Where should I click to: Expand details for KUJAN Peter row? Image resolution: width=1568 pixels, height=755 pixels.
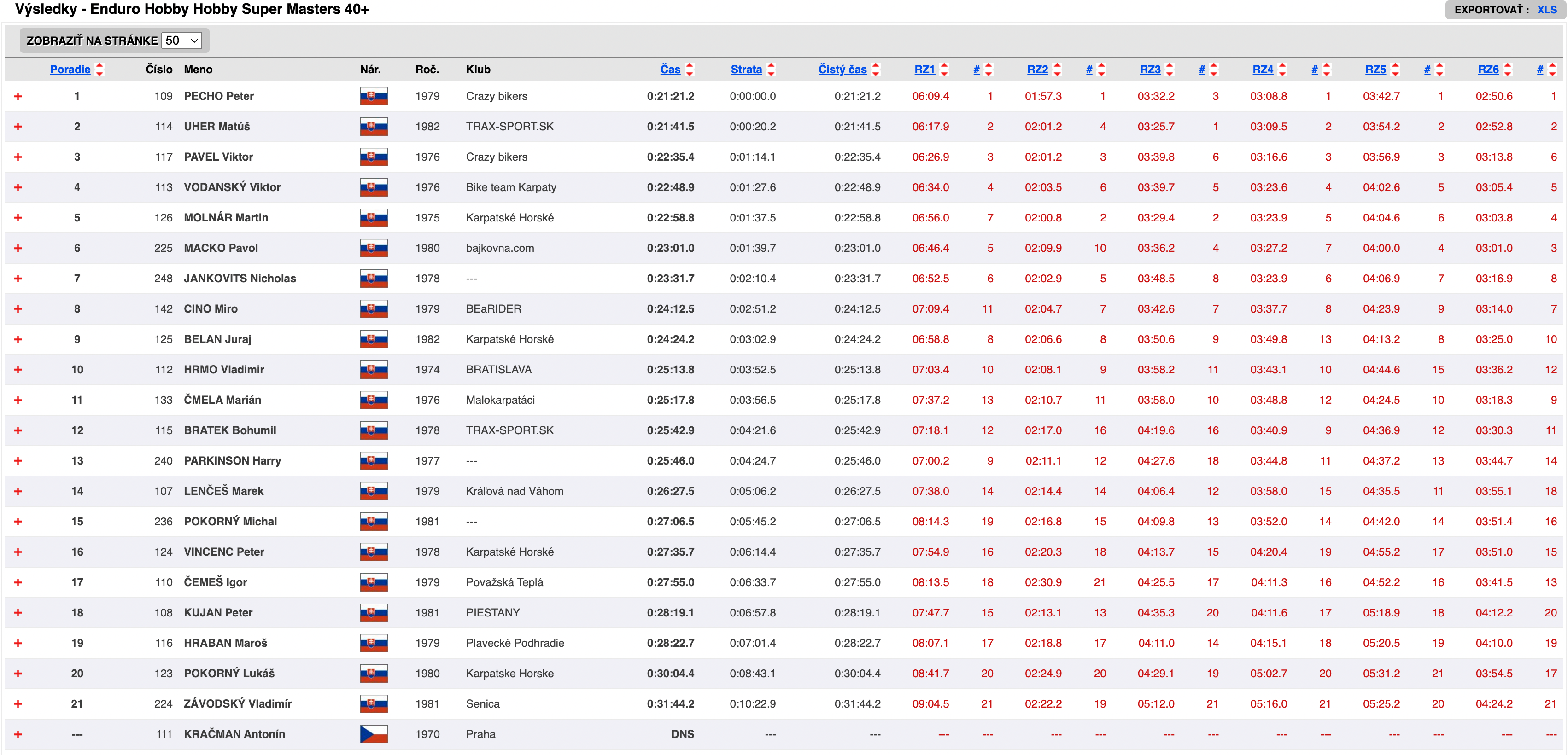(x=18, y=613)
